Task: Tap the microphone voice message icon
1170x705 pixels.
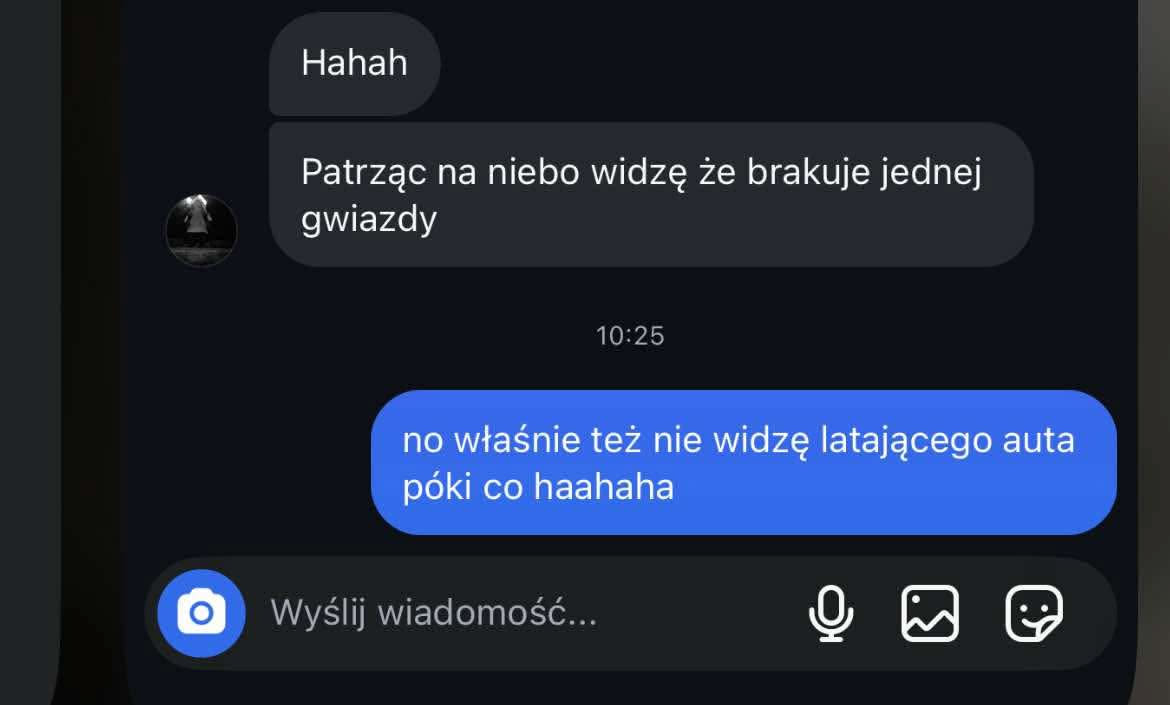Action: point(830,613)
